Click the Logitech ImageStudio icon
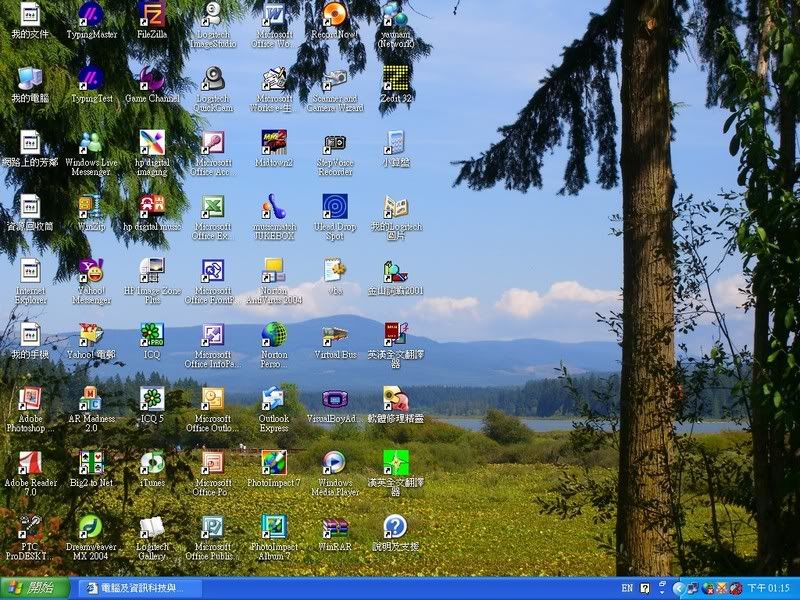Screen dimensions: 800x600 (213, 14)
